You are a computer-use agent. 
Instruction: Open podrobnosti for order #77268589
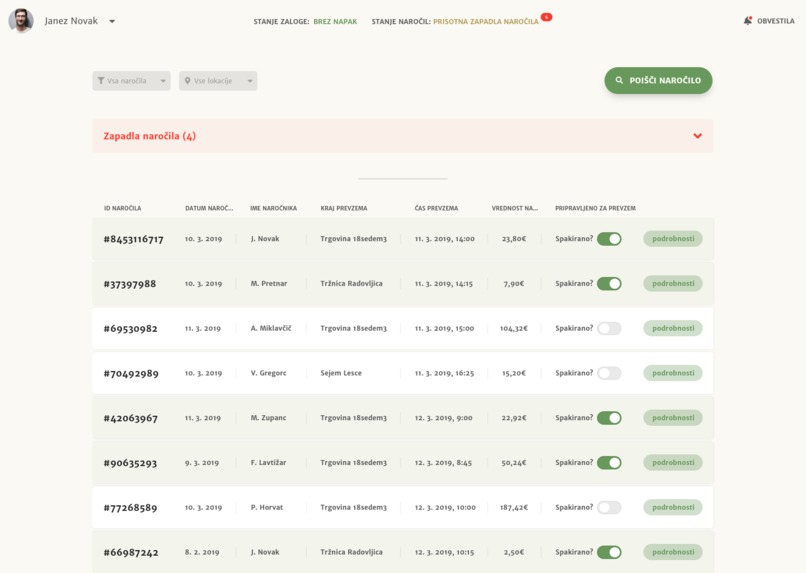(x=673, y=507)
